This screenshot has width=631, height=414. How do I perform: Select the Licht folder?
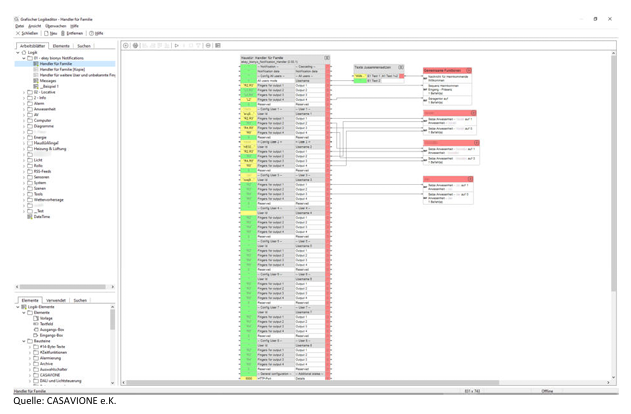tap(38, 160)
